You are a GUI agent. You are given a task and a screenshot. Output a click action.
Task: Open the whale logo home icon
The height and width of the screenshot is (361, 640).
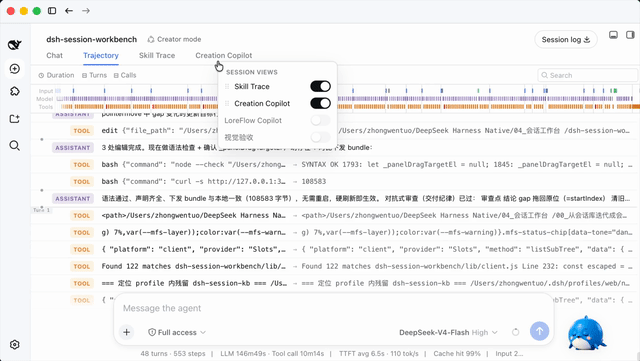point(15,45)
